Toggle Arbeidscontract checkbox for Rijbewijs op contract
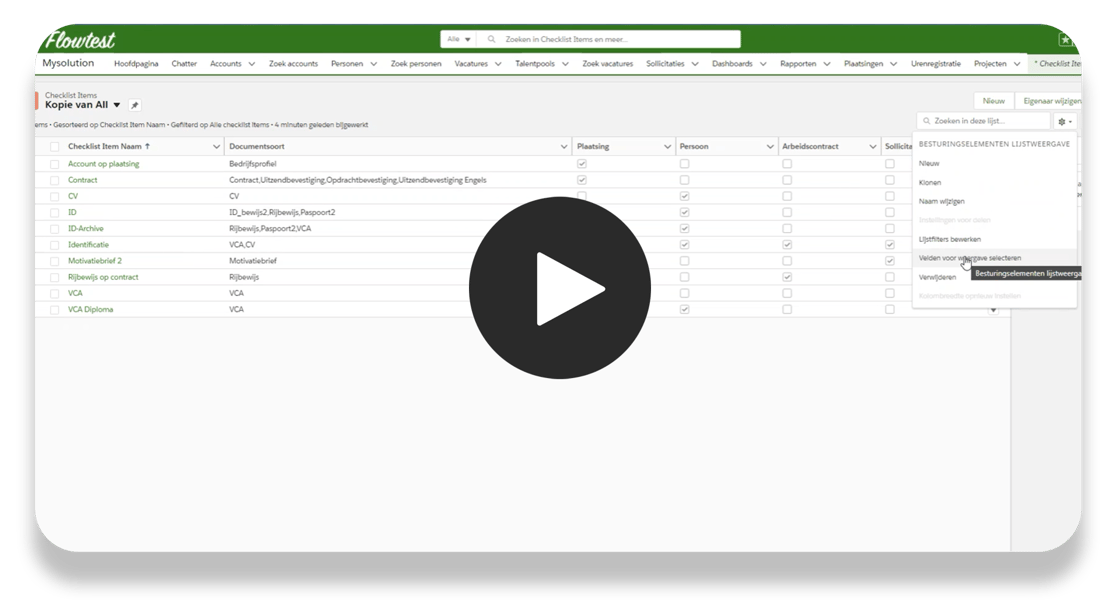 click(787, 277)
